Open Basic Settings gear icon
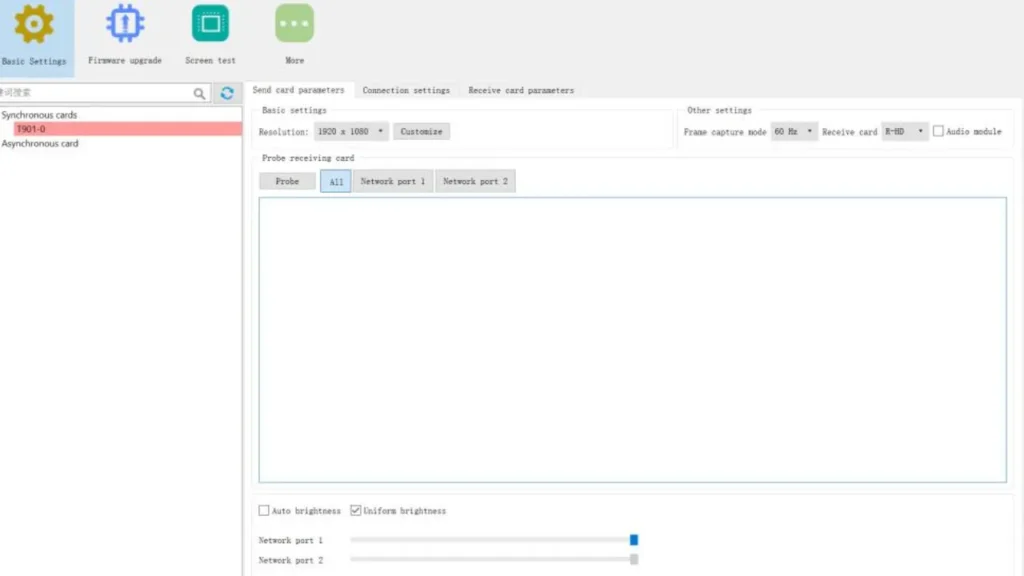This screenshot has height=576, width=1024. pyautogui.click(x=34, y=25)
